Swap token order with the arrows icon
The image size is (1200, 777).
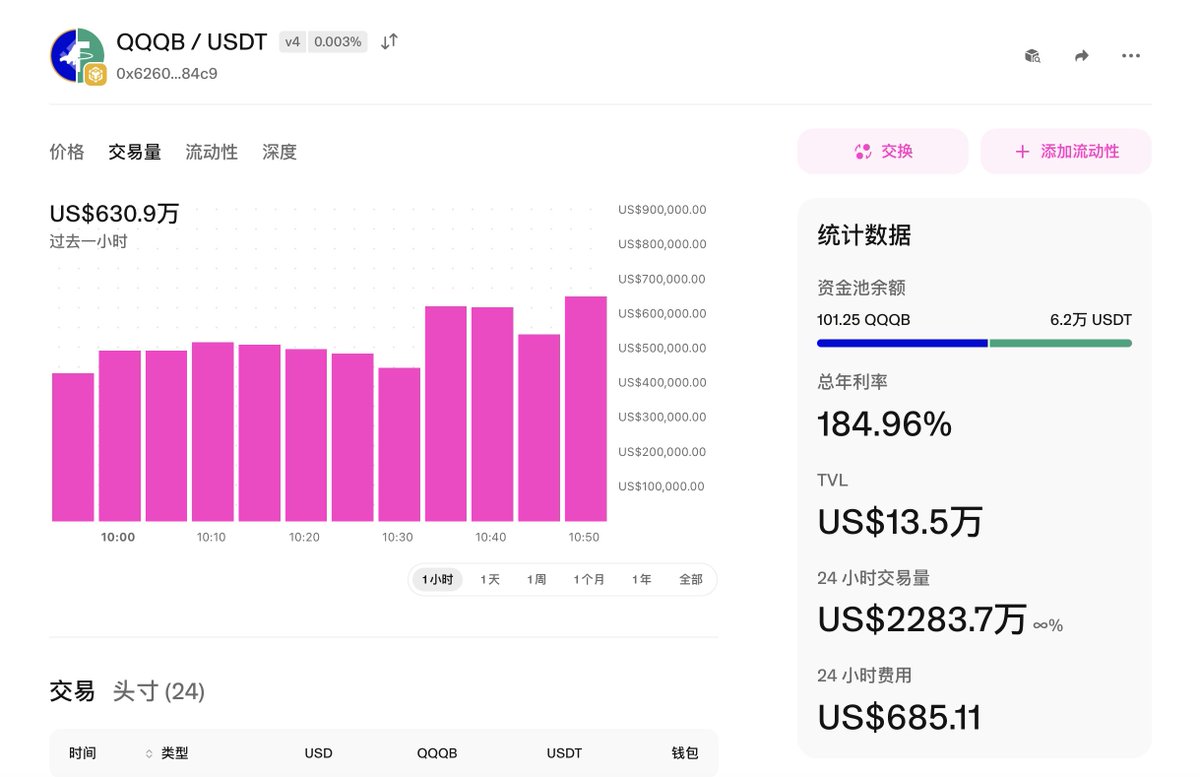(390, 41)
